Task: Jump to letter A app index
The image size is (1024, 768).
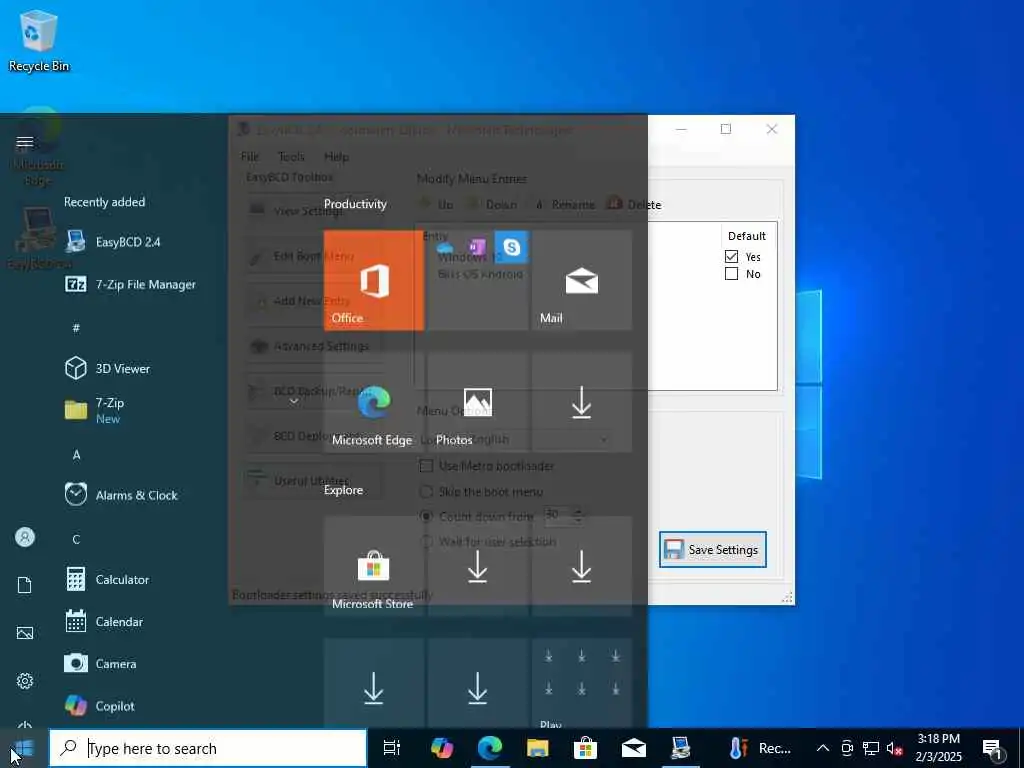Action: pos(76,455)
